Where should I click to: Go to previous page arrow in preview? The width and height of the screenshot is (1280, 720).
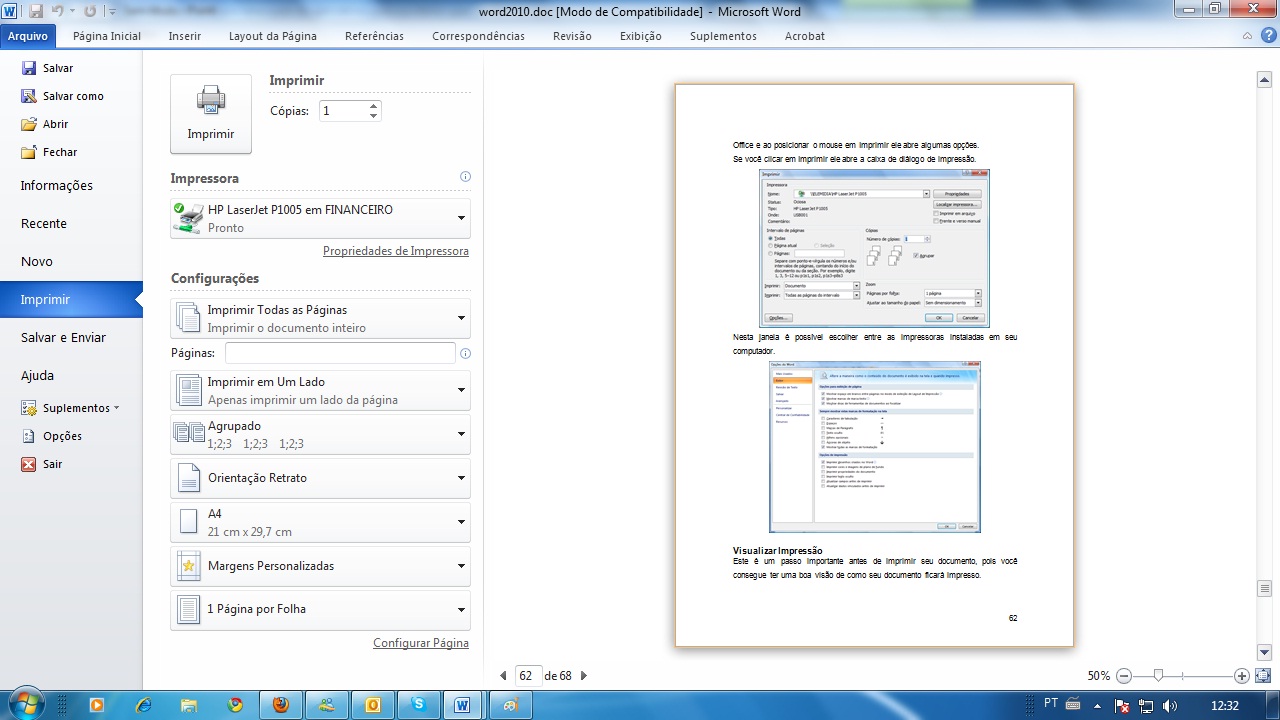tap(503, 676)
